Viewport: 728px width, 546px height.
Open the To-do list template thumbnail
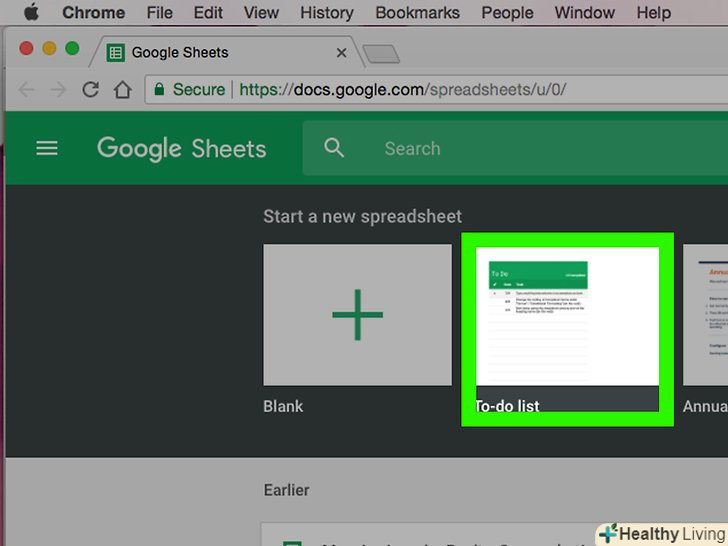click(567, 317)
